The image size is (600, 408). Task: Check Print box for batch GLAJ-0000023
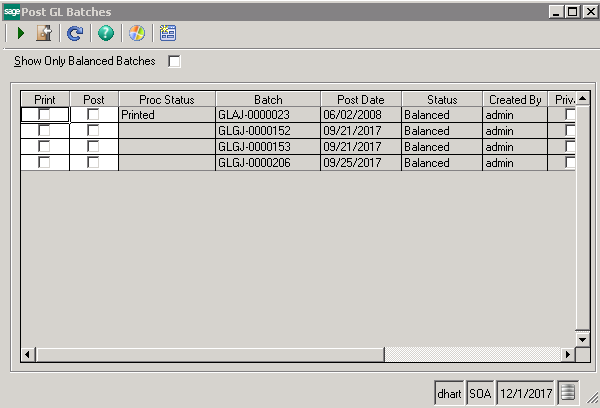45,115
